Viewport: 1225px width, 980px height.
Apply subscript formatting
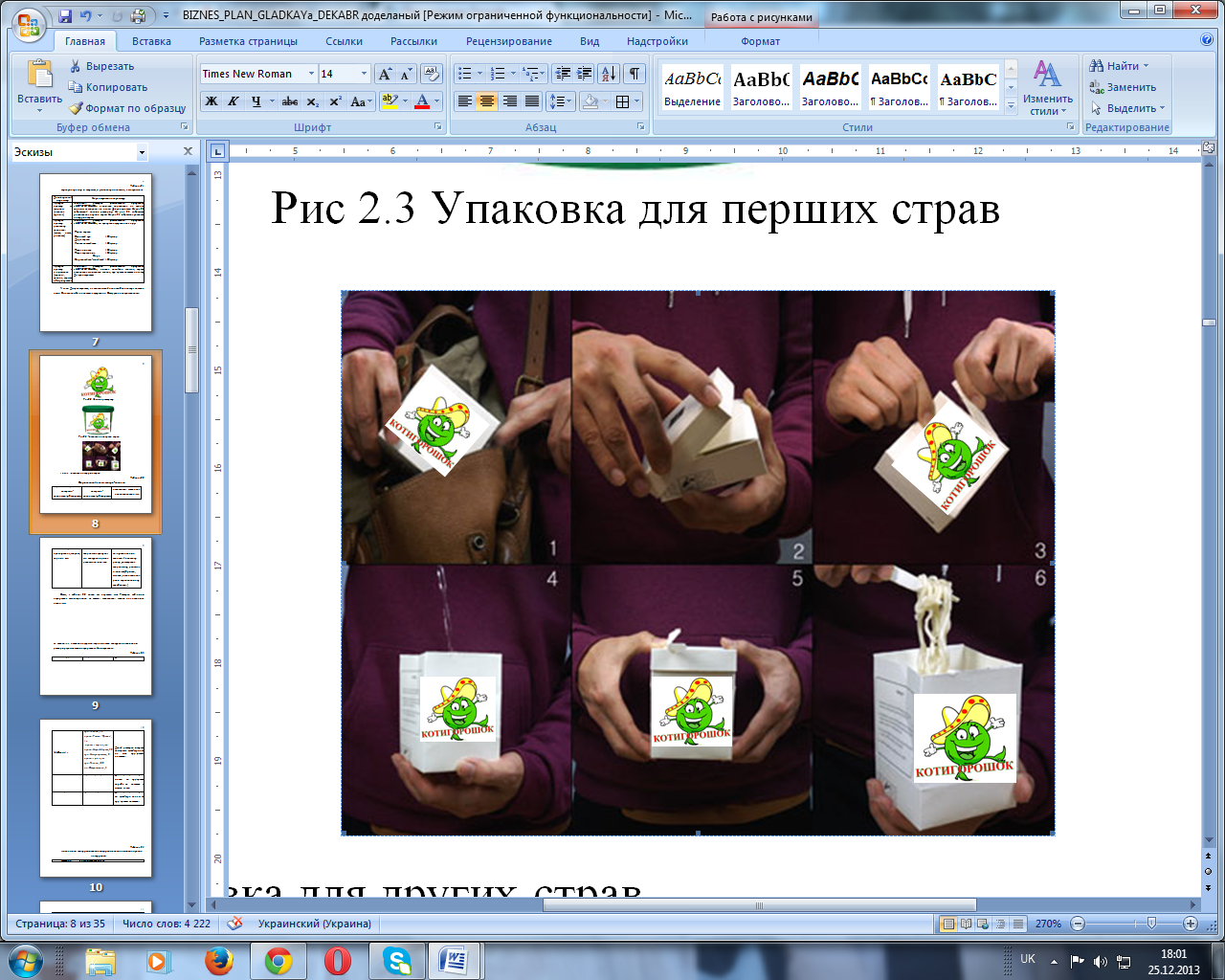(x=312, y=101)
